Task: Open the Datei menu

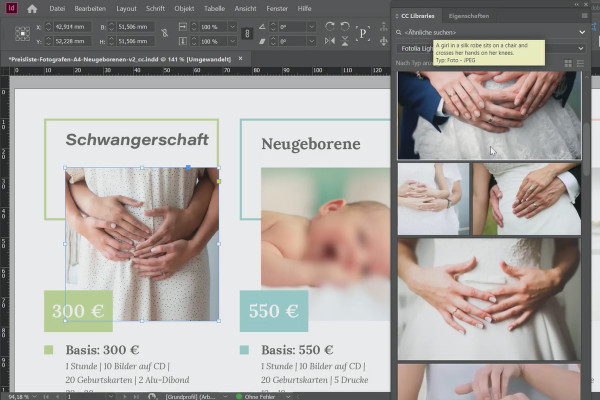Action: click(57, 8)
